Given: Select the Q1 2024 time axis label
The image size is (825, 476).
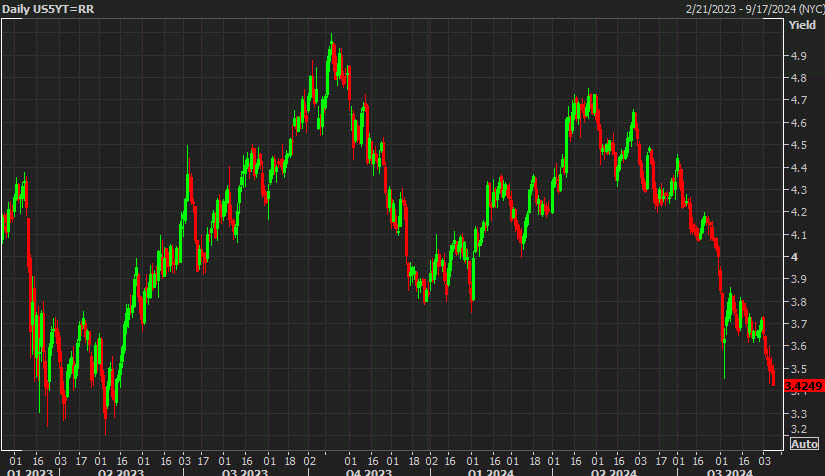Looking at the screenshot, I should pyautogui.click(x=491, y=472).
